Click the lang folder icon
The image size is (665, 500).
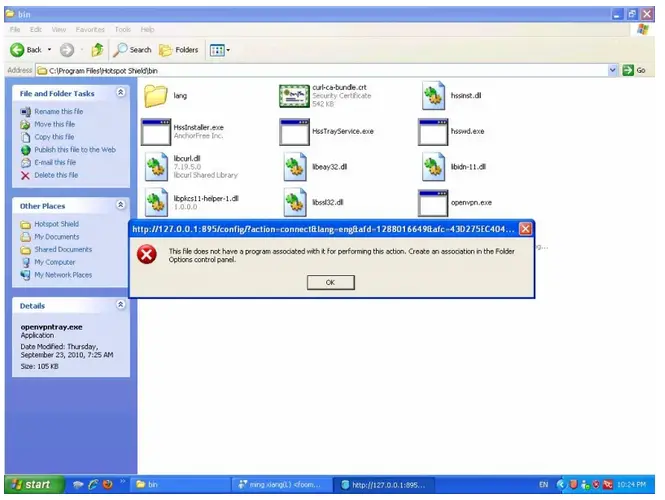155,96
